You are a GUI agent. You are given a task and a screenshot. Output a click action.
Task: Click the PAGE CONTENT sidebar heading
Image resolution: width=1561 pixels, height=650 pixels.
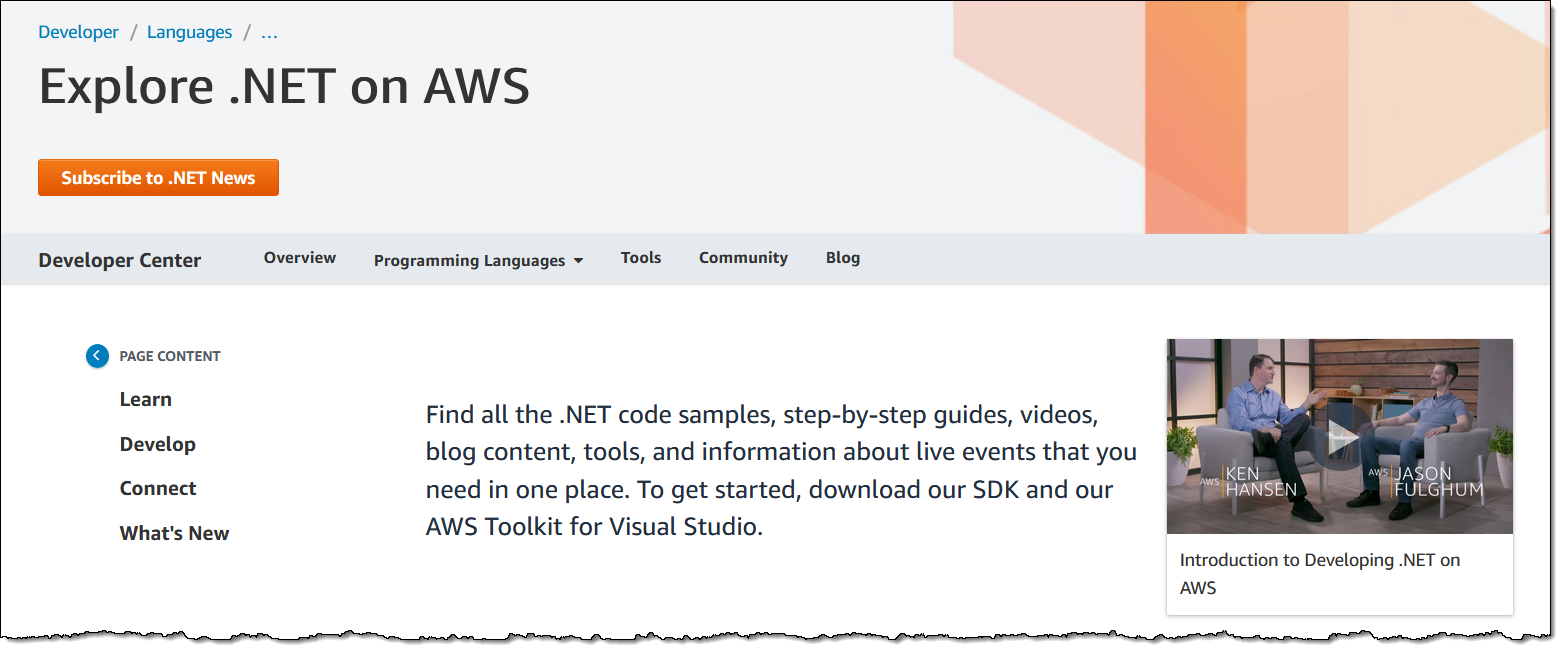pyautogui.click(x=170, y=356)
